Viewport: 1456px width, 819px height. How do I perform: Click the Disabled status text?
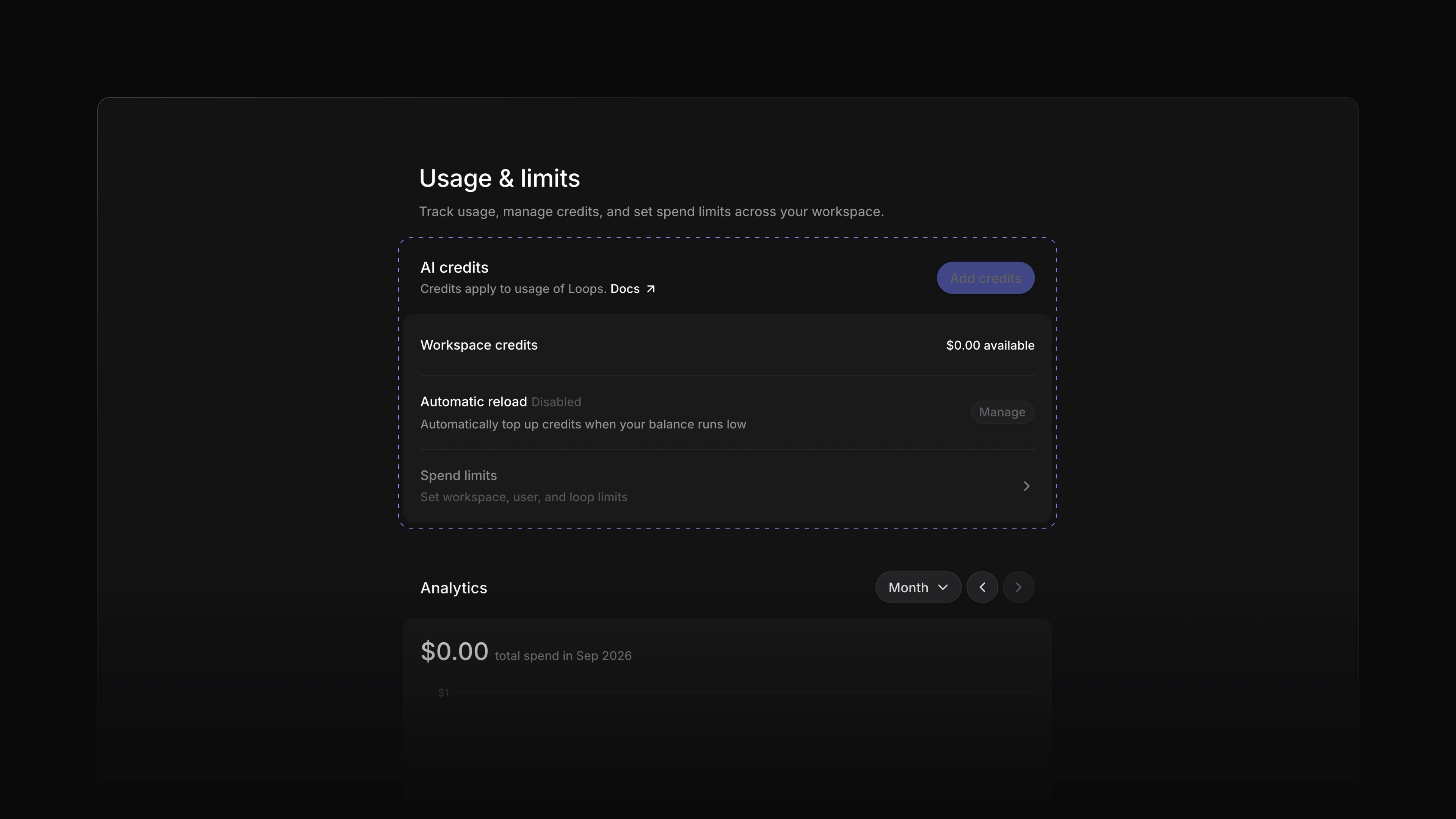click(556, 402)
